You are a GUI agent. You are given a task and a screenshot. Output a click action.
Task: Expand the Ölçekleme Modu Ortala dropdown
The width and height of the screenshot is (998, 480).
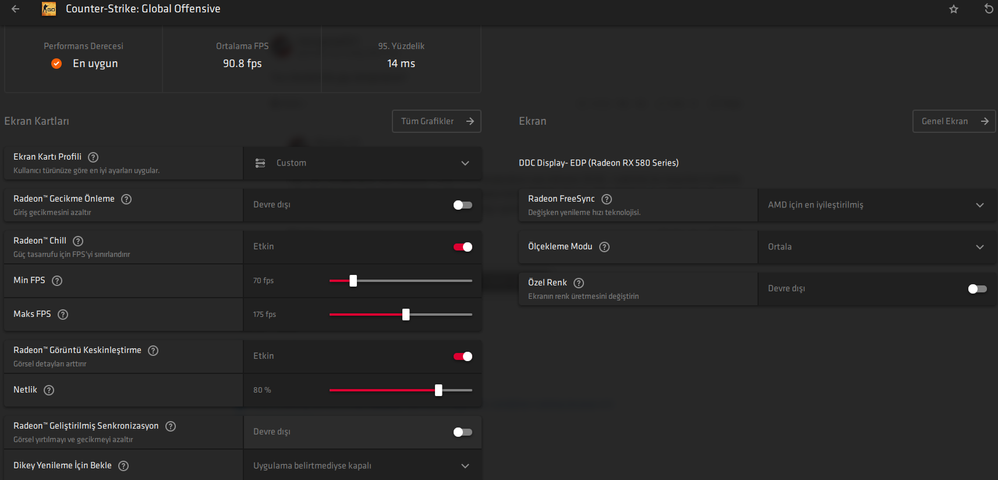tap(877, 247)
